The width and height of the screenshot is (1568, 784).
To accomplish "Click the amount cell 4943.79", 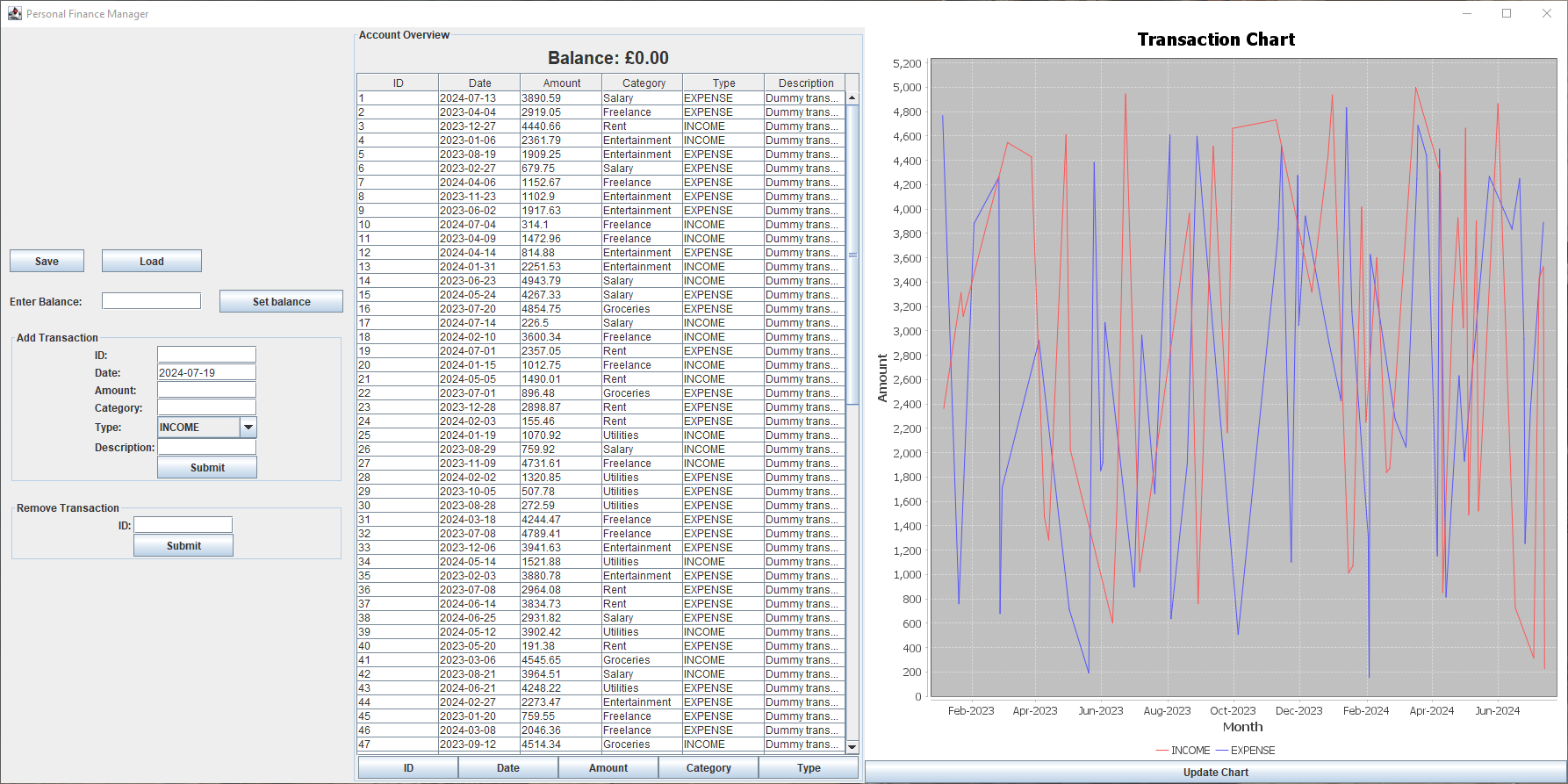I will (561, 280).
